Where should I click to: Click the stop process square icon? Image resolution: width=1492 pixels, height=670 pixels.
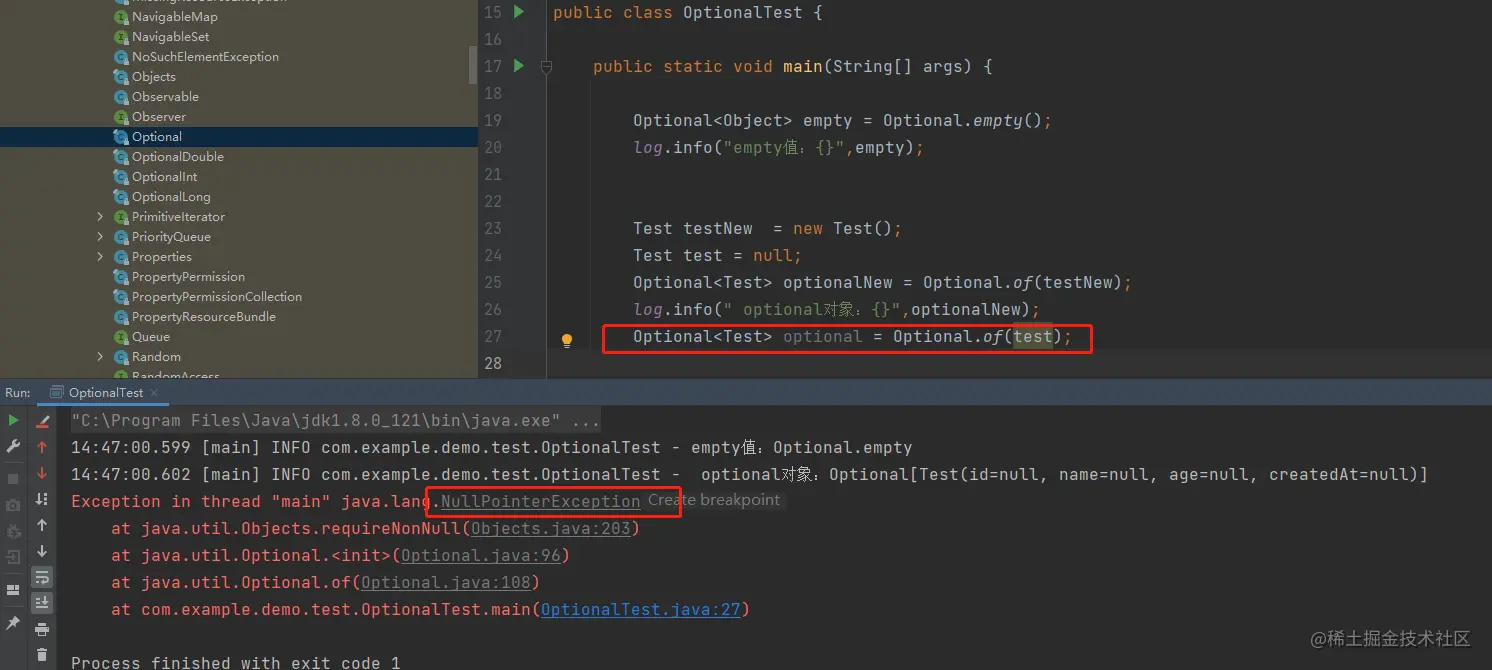pyautogui.click(x=13, y=478)
